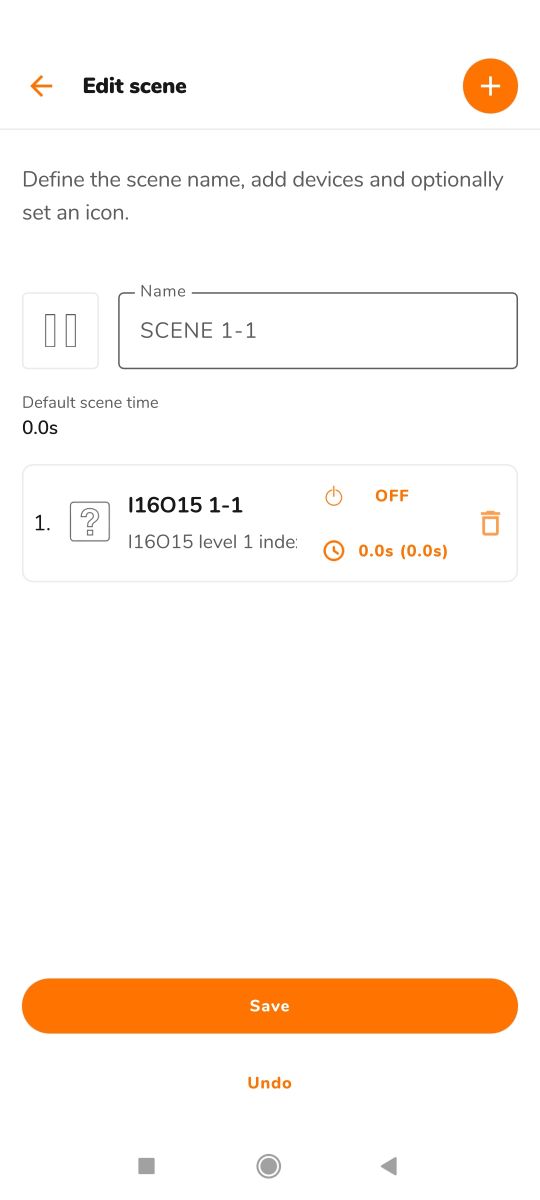Tap the clock icon for delay

[x=334, y=551]
